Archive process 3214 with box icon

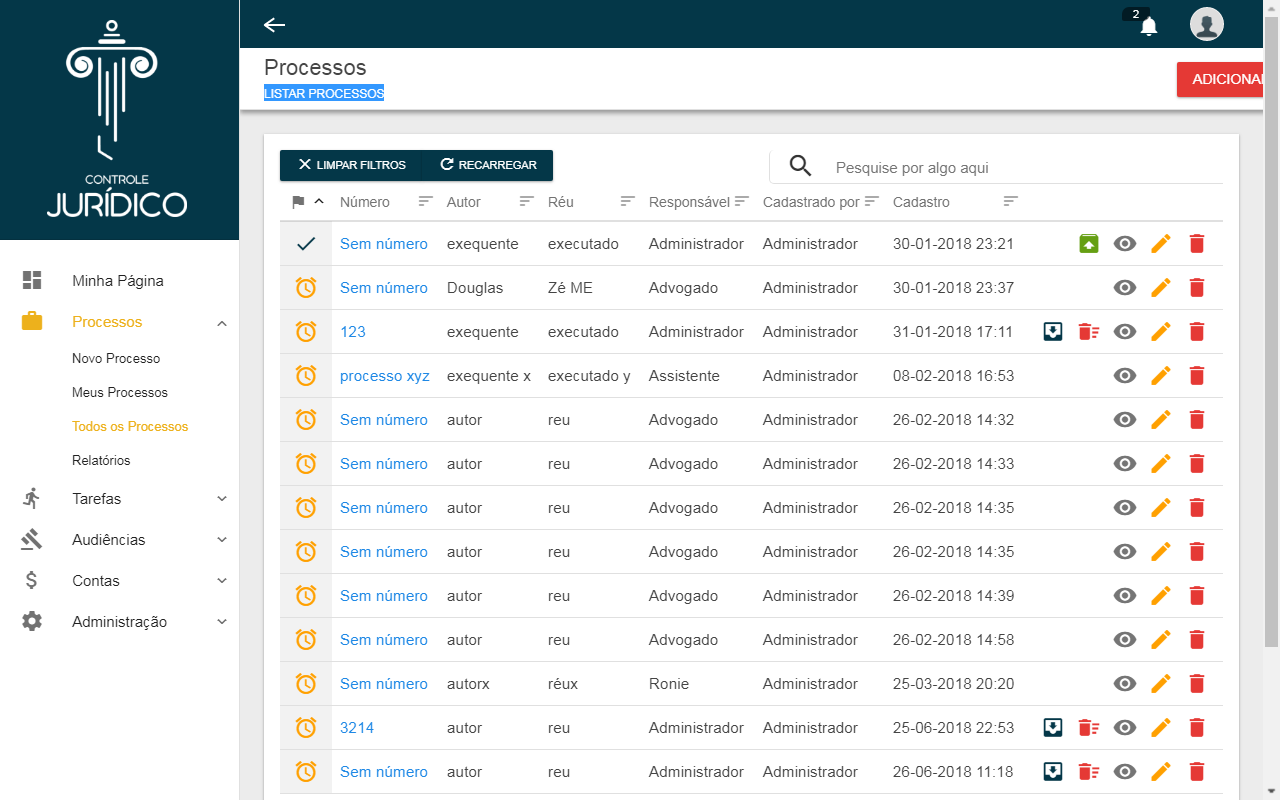click(1052, 728)
